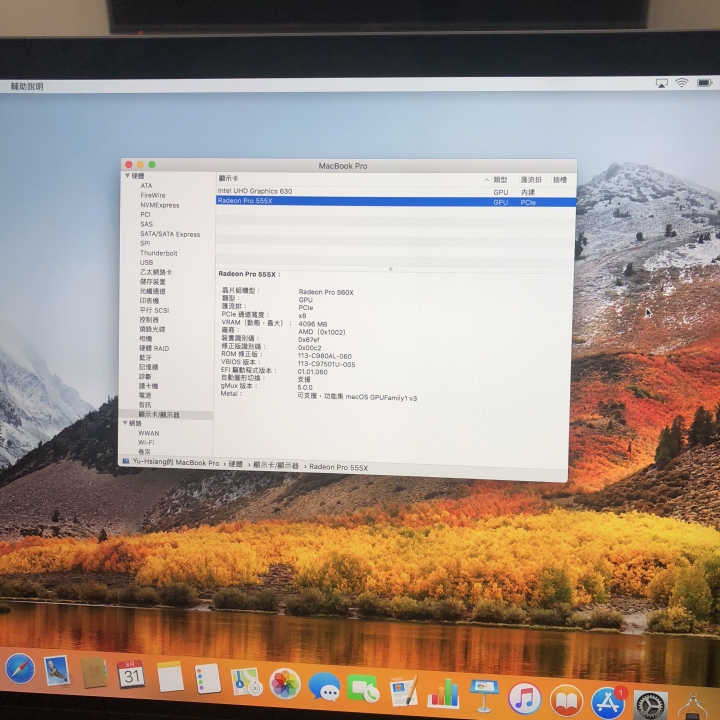This screenshot has width=720, height=720.
Task: Sort by the 插槽 column header
Action: (560, 180)
